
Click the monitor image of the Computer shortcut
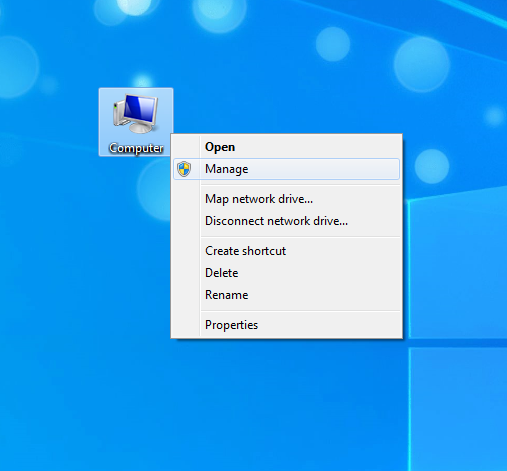tap(136, 113)
